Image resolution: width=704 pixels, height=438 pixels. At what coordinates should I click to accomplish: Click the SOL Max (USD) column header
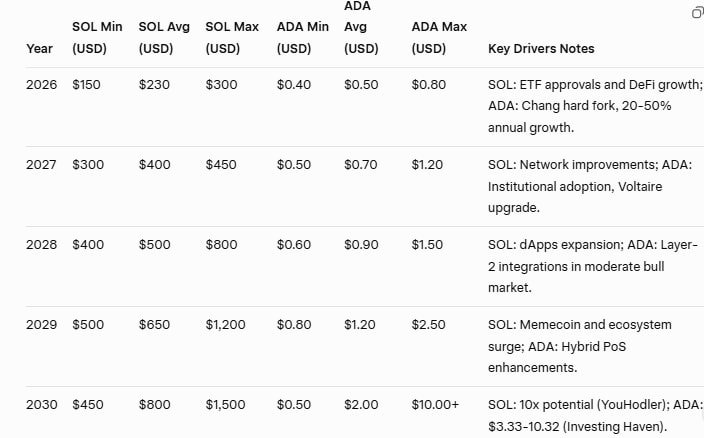pyautogui.click(x=231, y=37)
